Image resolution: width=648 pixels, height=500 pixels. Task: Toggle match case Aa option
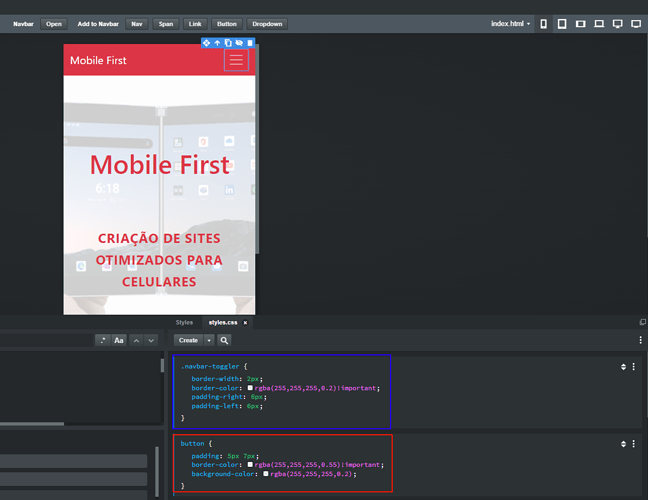119,340
